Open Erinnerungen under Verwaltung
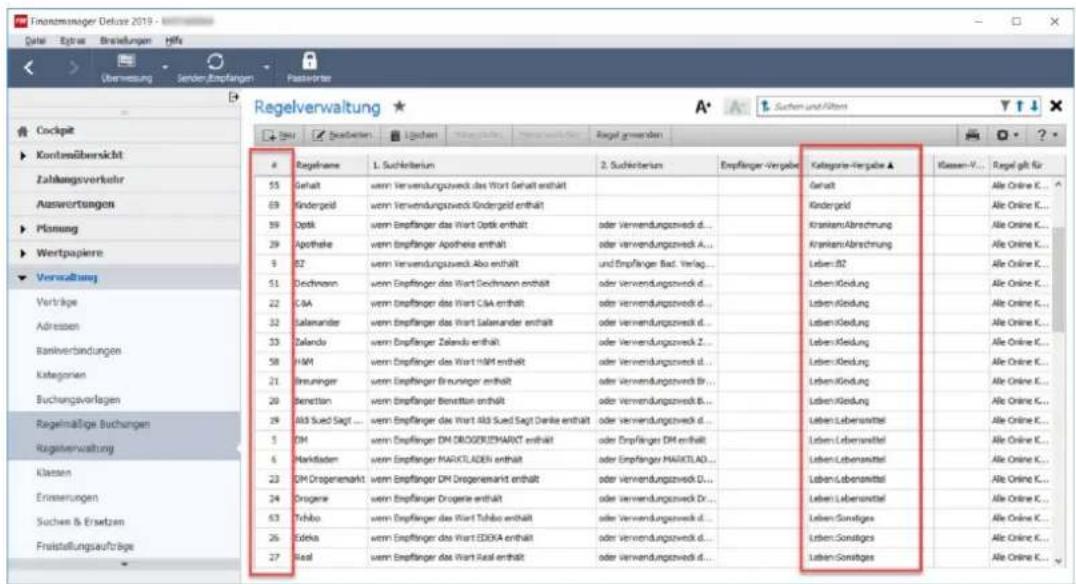Screen dimensions: 1076x584 67,498
